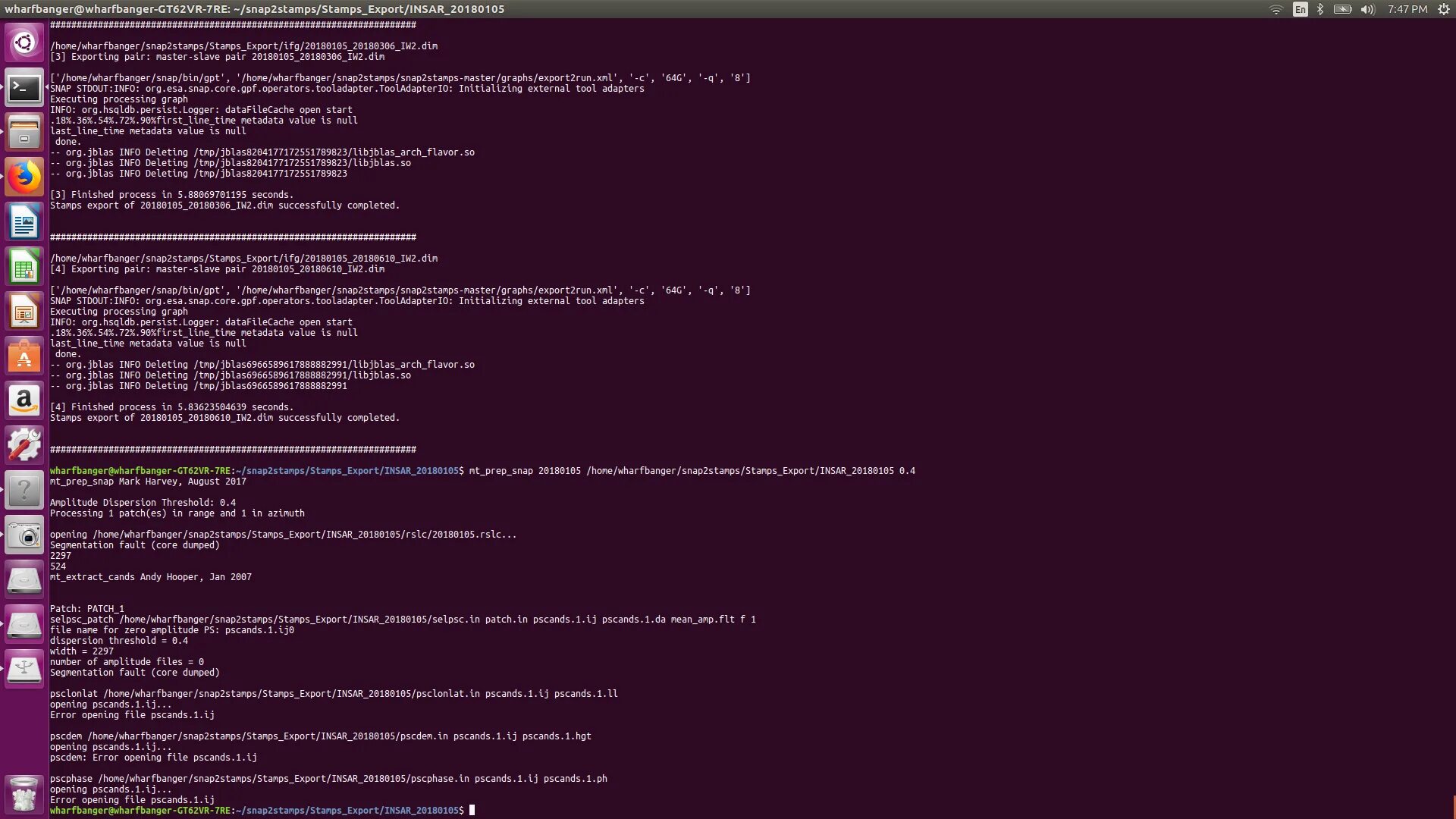Open the Ubuntu Dash search
The width and height of the screenshot is (1456, 819).
click(24, 42)
